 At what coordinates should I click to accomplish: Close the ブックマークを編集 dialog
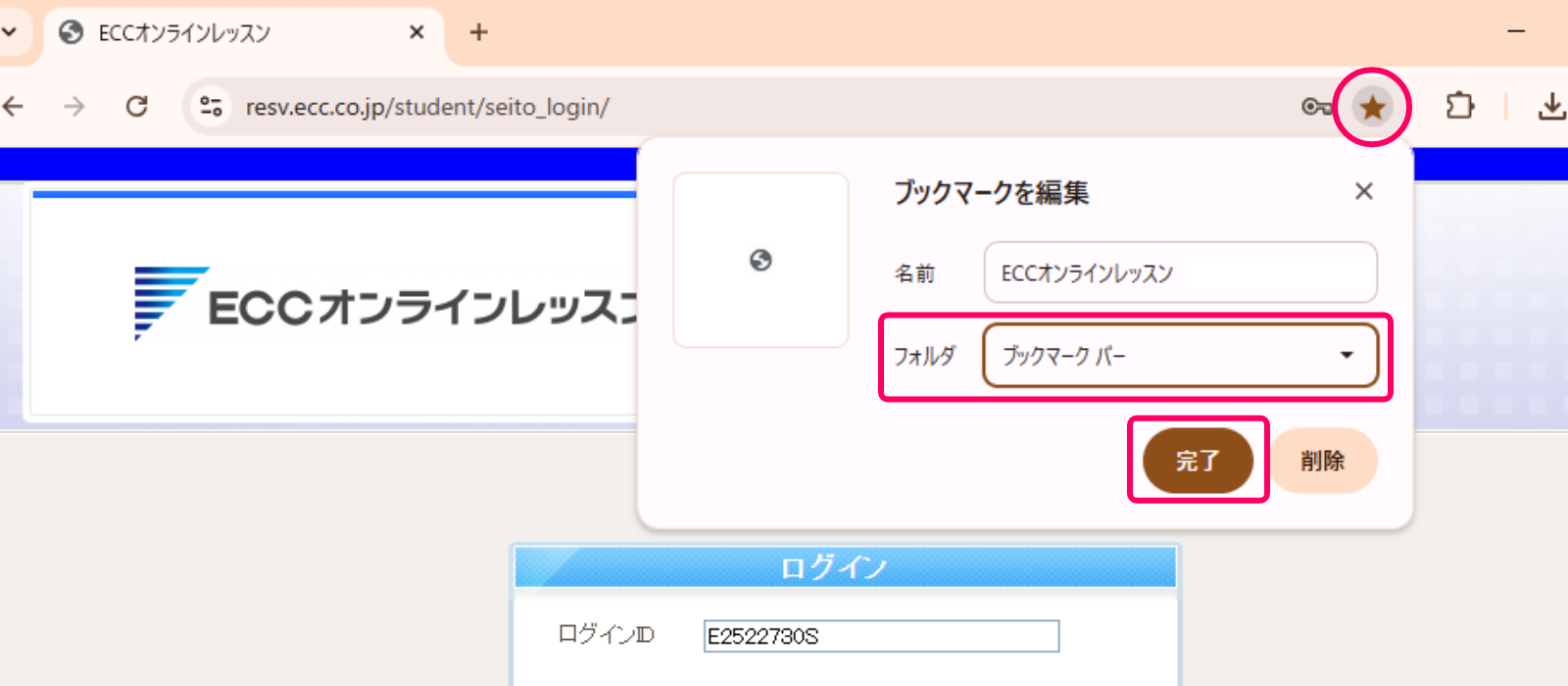[1364, 191]
